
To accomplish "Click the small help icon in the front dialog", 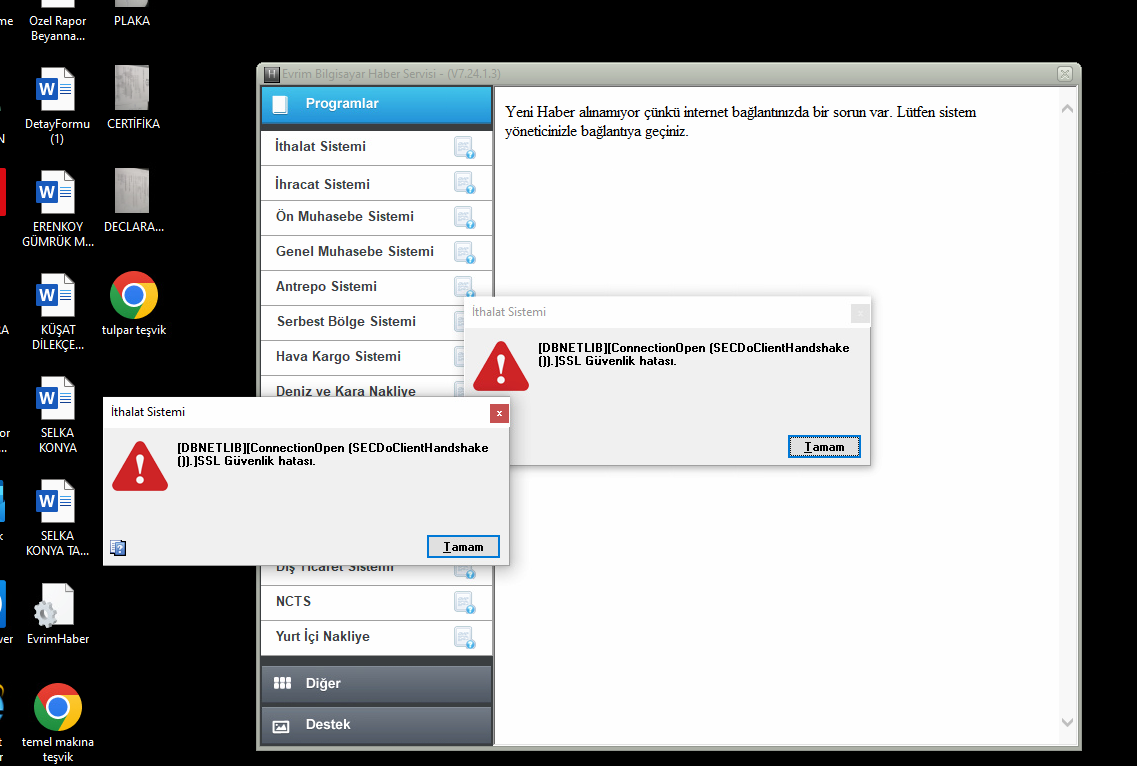I will (x=118, y=548).
